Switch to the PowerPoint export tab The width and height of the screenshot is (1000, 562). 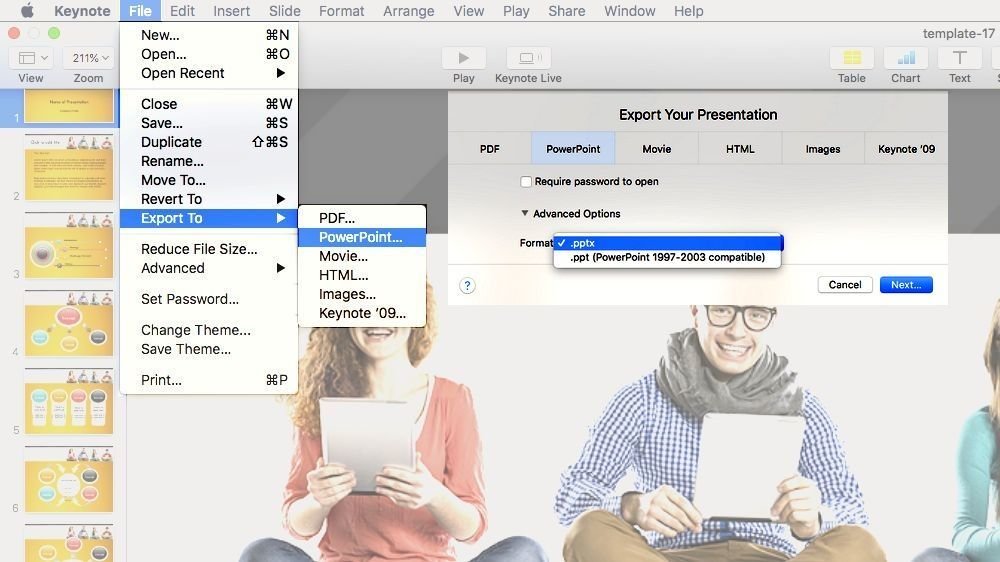573,149
